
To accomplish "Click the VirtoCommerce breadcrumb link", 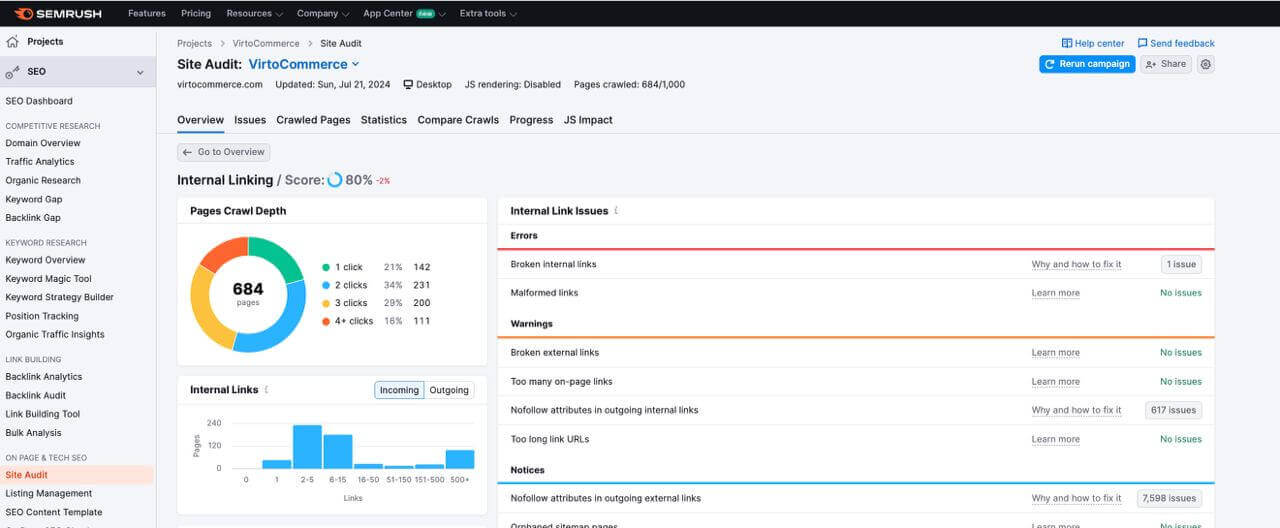I will click(x=266, y=44).
